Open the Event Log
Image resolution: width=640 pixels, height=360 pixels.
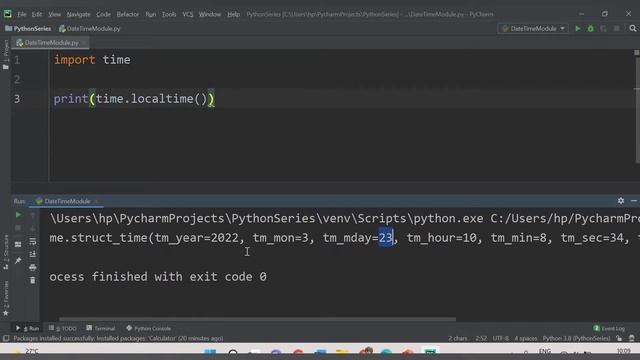click(x=609, y=328)
